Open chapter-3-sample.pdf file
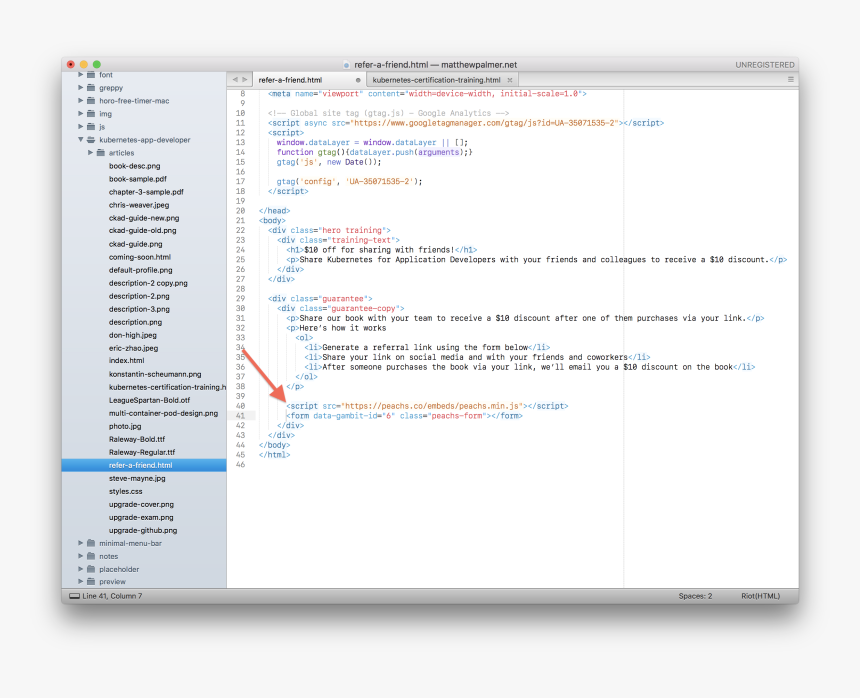Image resolution: width=860 pixels, height=698 pixels. (x=146, y=192)
